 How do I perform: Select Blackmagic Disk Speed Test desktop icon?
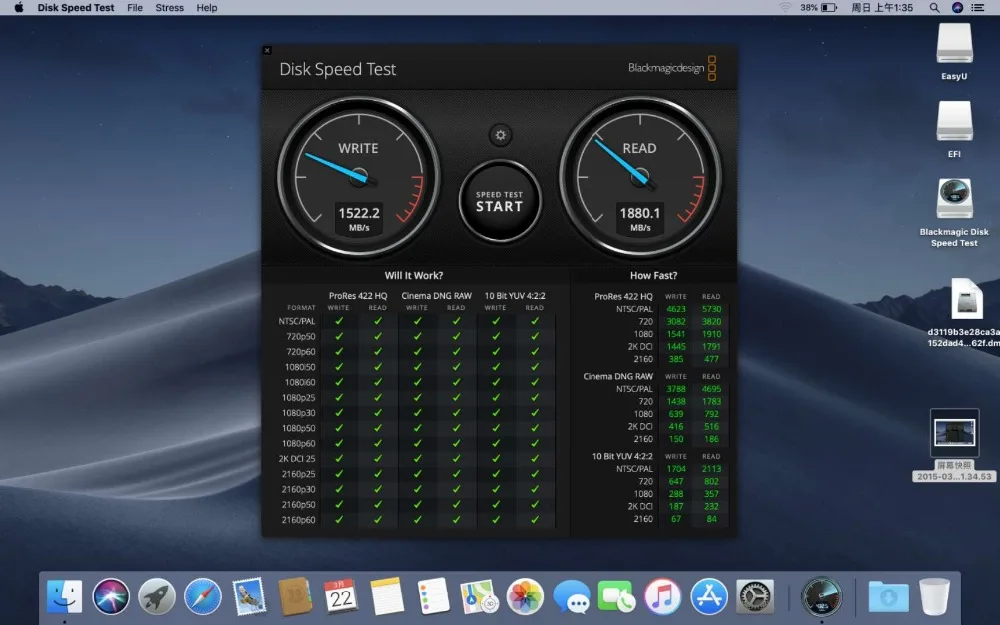click(954, 212)
